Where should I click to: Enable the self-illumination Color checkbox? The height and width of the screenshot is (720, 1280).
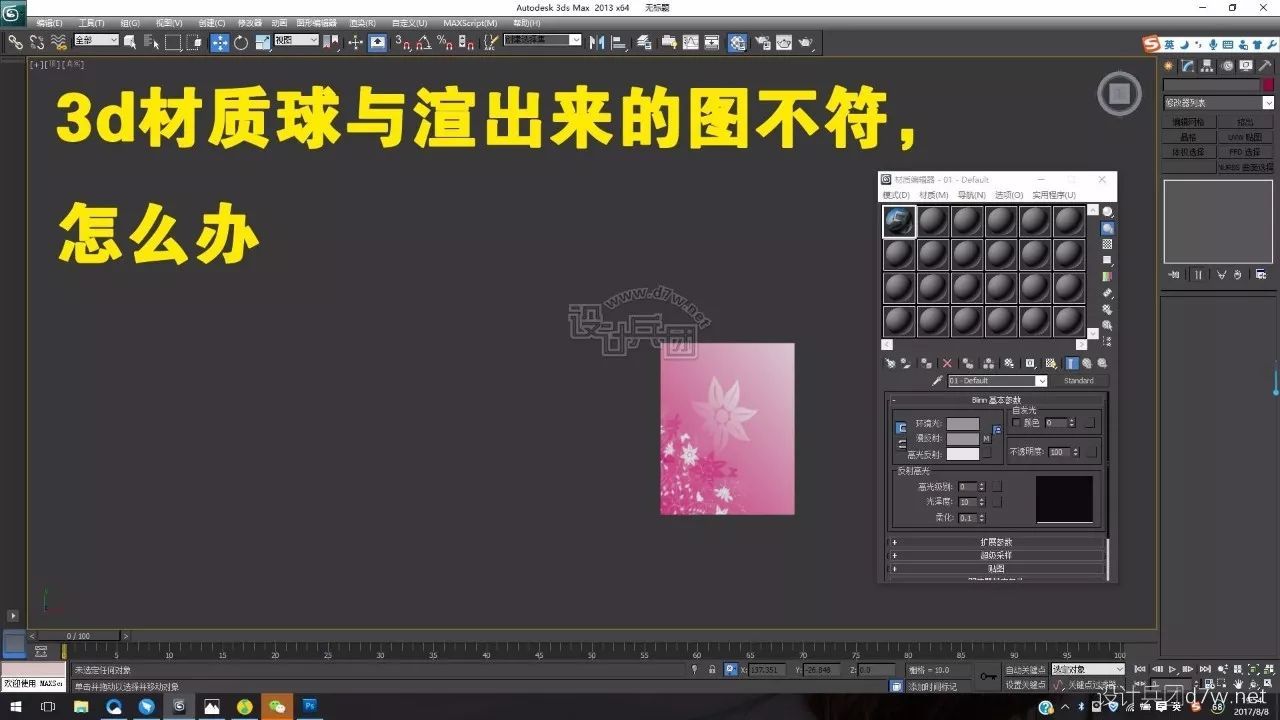tap(1016, 423)
